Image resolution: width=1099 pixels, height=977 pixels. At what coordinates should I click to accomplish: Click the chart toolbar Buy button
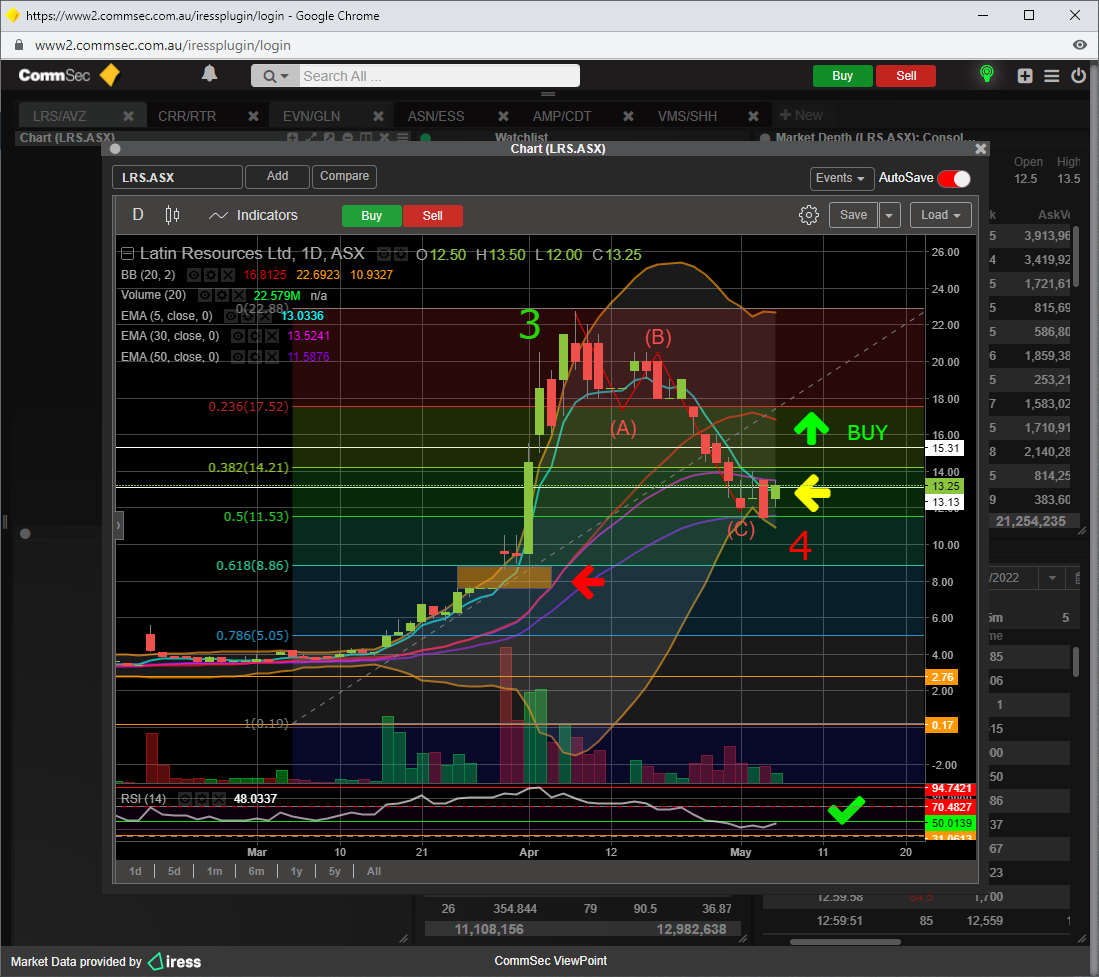[371, 216]
